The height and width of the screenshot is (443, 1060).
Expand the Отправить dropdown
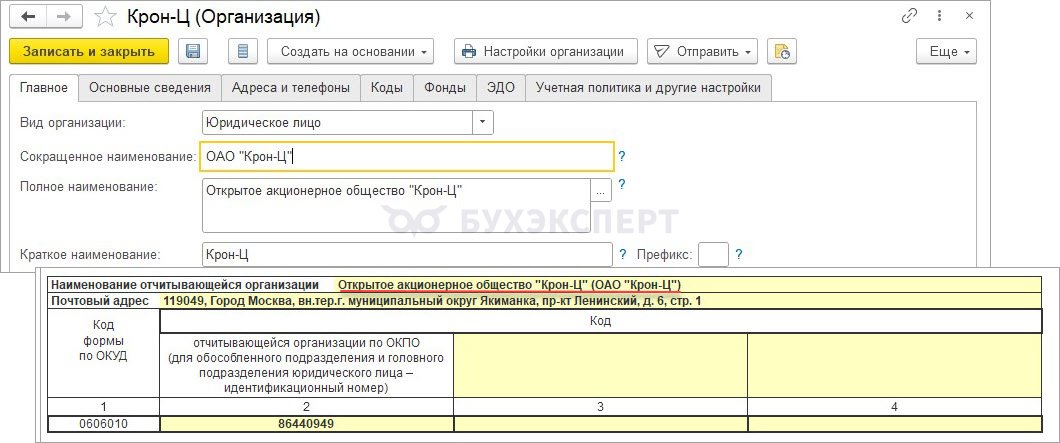[702, 51]
